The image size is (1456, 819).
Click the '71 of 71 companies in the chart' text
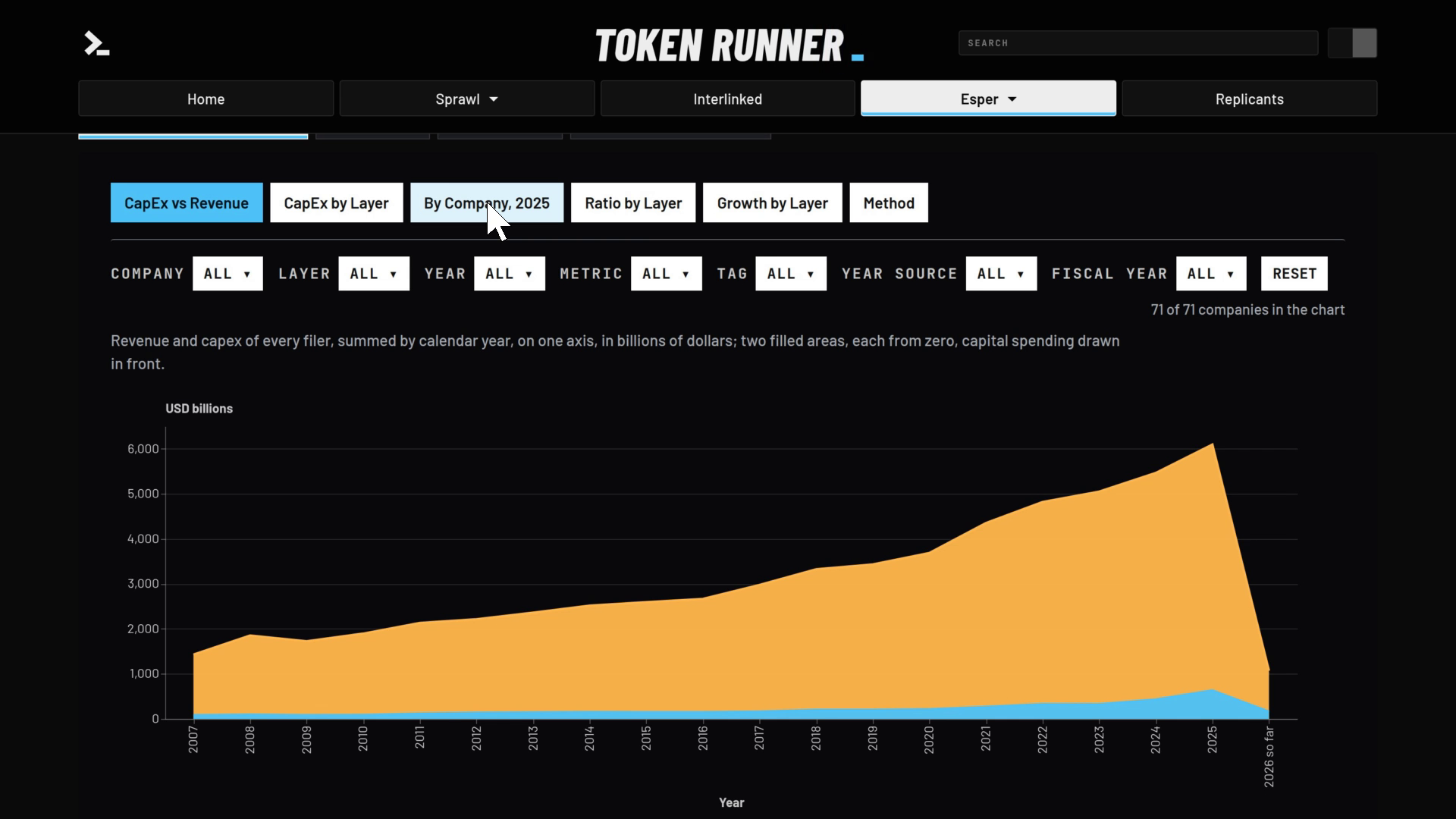pos(1247,309)
